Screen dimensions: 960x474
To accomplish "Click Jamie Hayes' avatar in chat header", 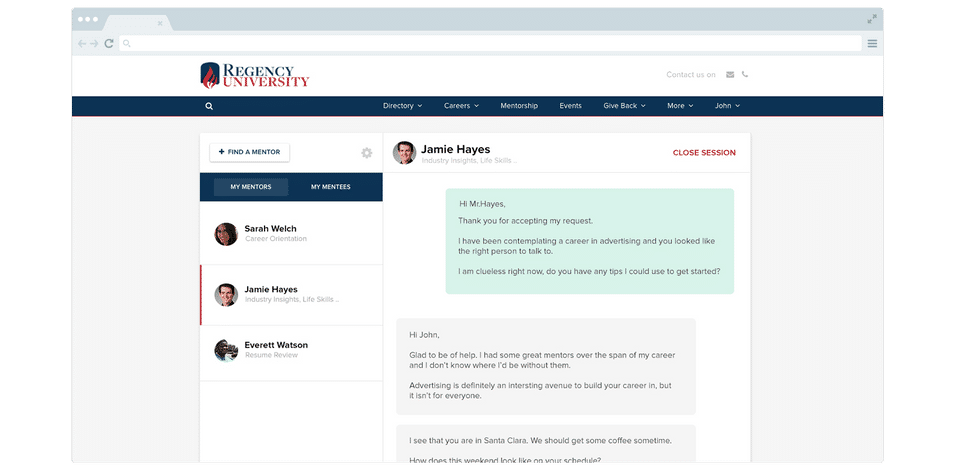I will [x=404, y=152].
